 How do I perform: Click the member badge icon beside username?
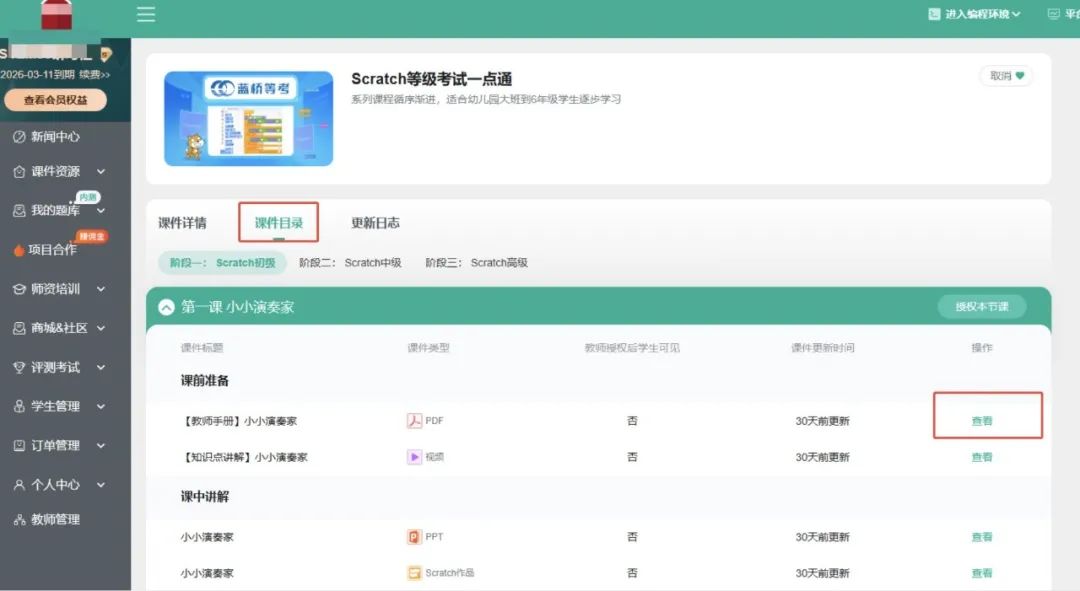click(105, 53)
